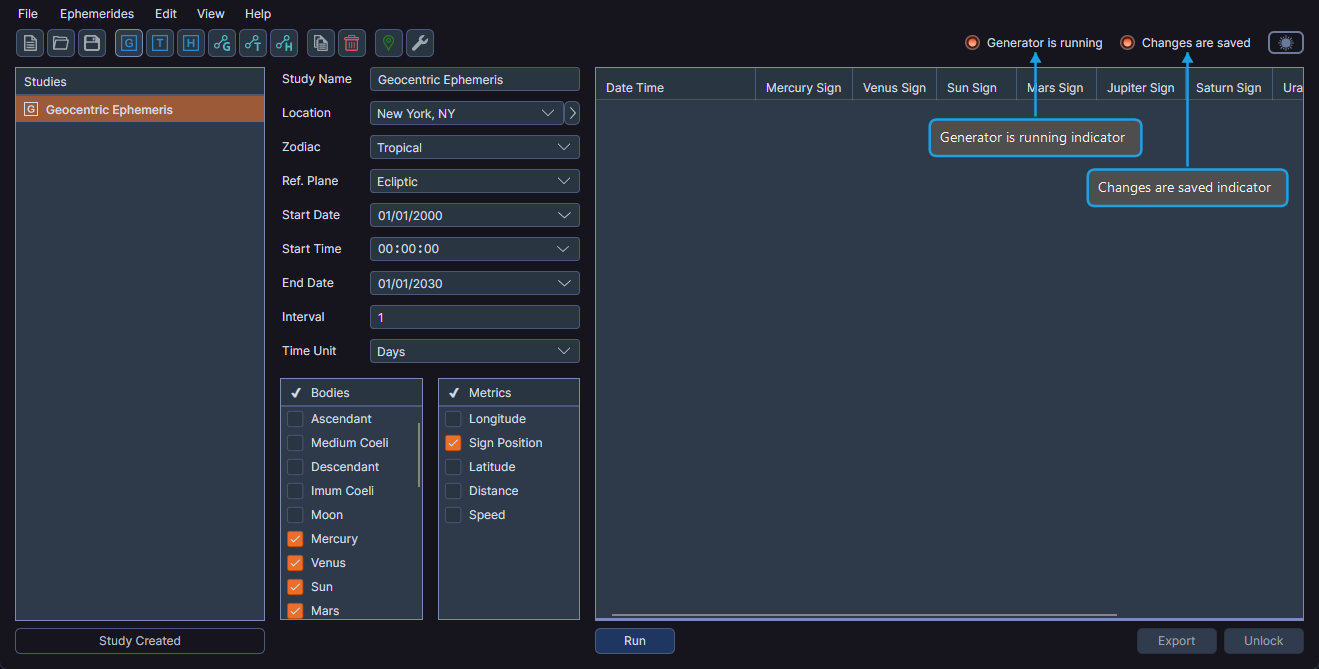Select the Topocentric study type T icon

(159, 43)
